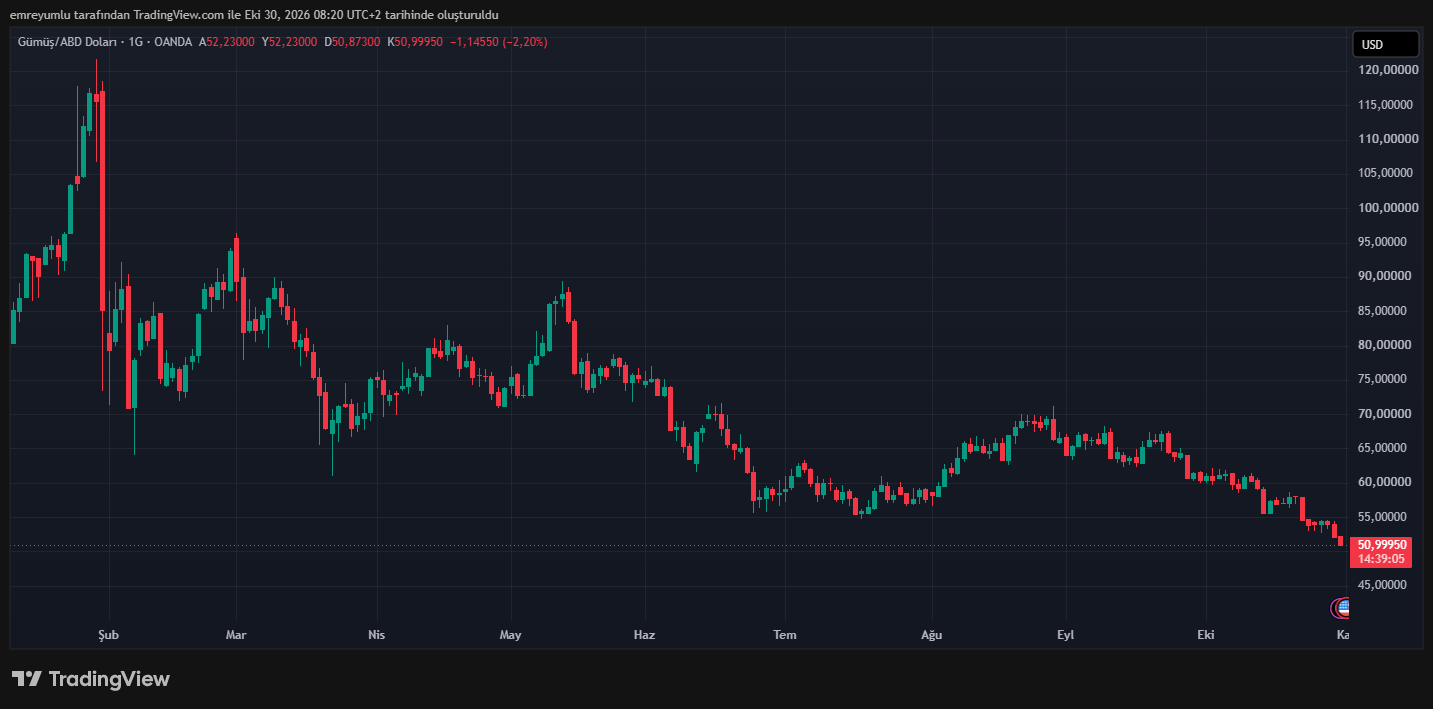Click the 115,00000 price axis label

click(1384, 105)
